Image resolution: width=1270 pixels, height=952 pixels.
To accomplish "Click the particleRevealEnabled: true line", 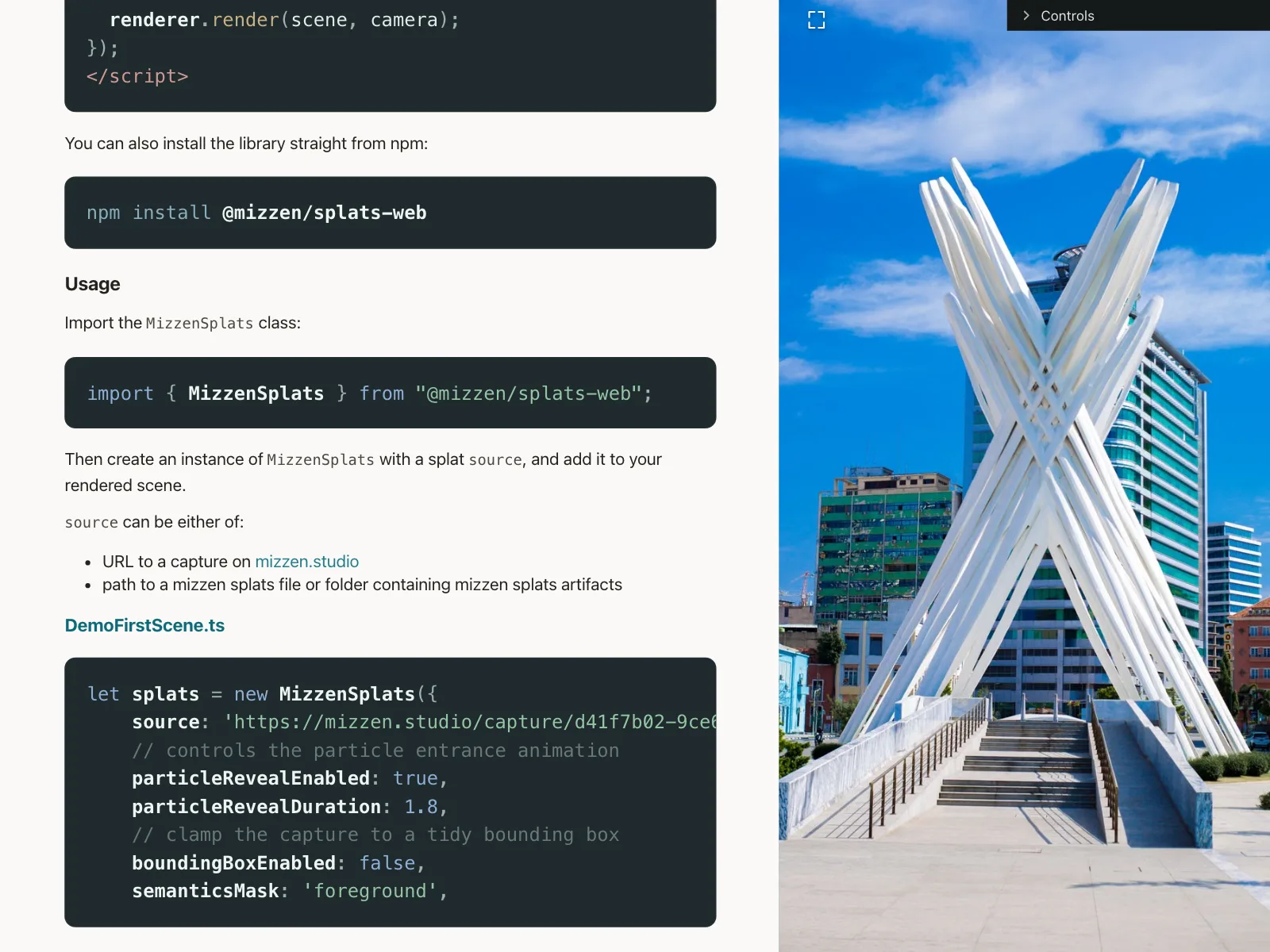I will 290,778.
